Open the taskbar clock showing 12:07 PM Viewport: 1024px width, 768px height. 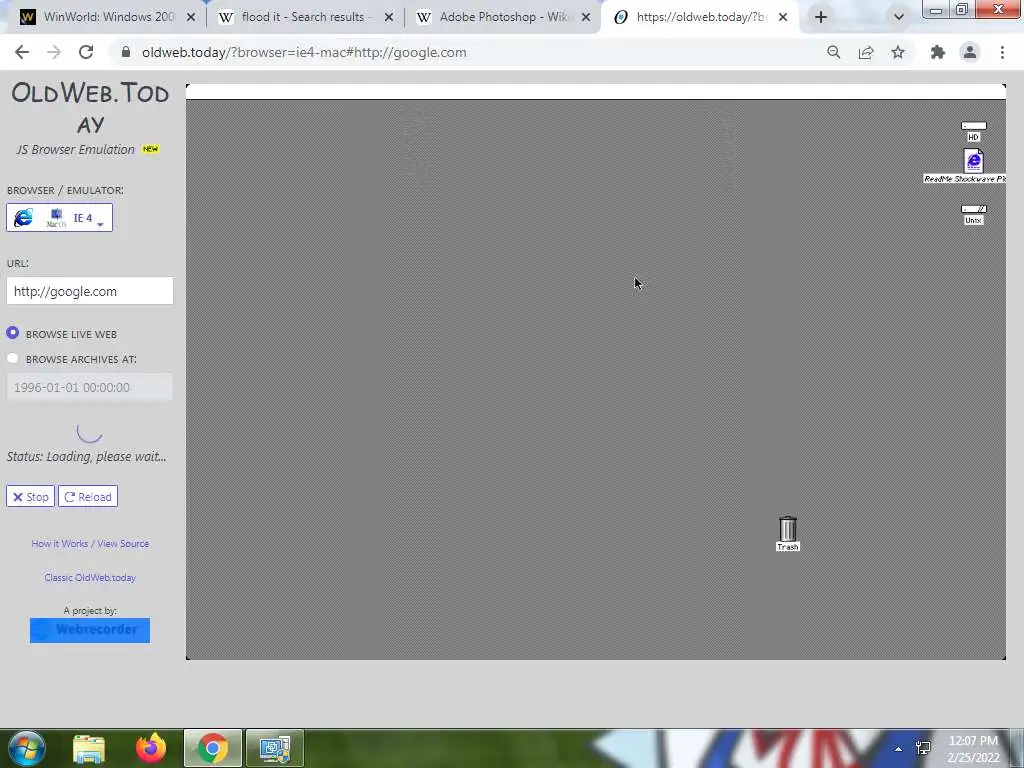pyautogui.click(x=973, y=748)
